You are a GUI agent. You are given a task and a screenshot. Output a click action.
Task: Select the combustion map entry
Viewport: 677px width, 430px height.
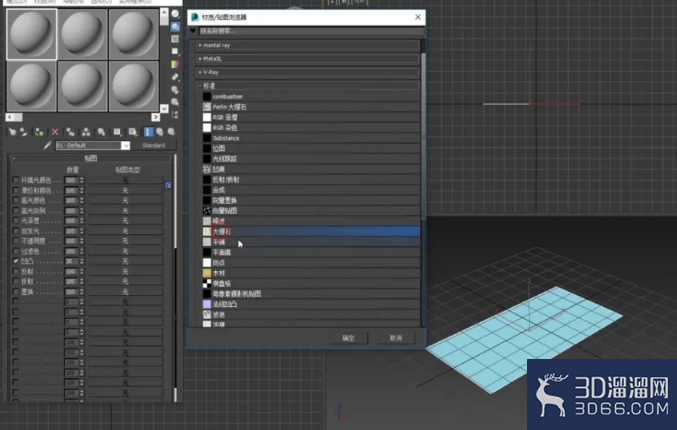pyautogui.click(x=311, y=97)
